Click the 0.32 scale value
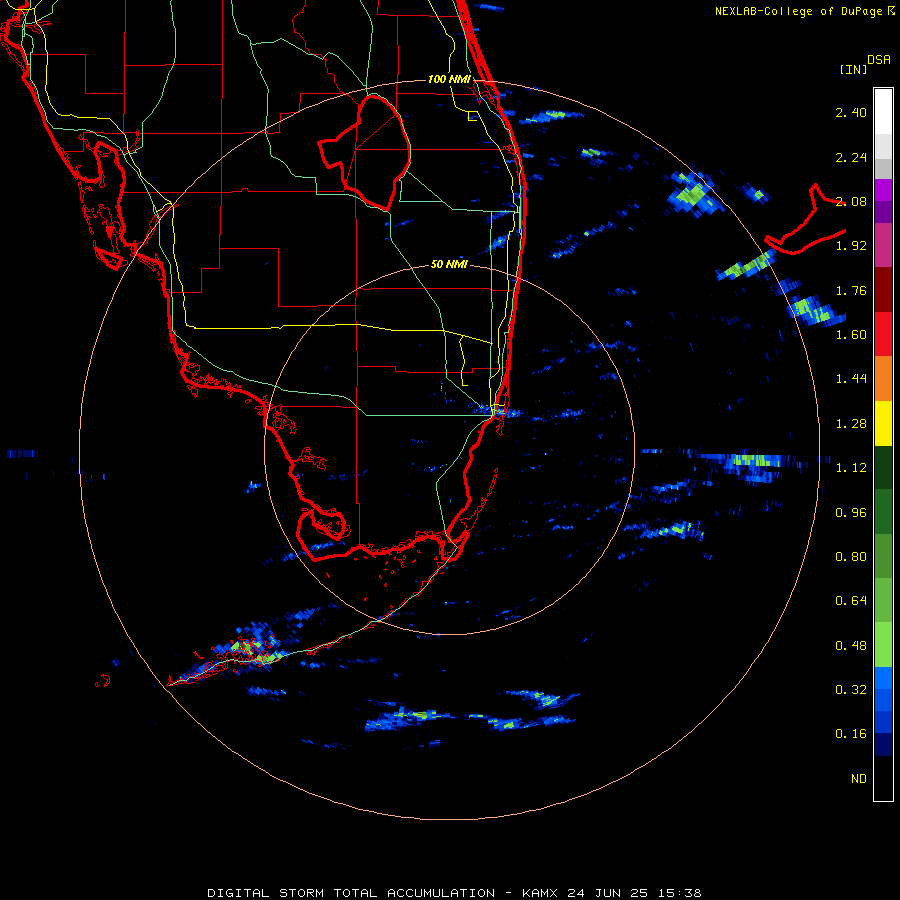 (x=851, y=690)
